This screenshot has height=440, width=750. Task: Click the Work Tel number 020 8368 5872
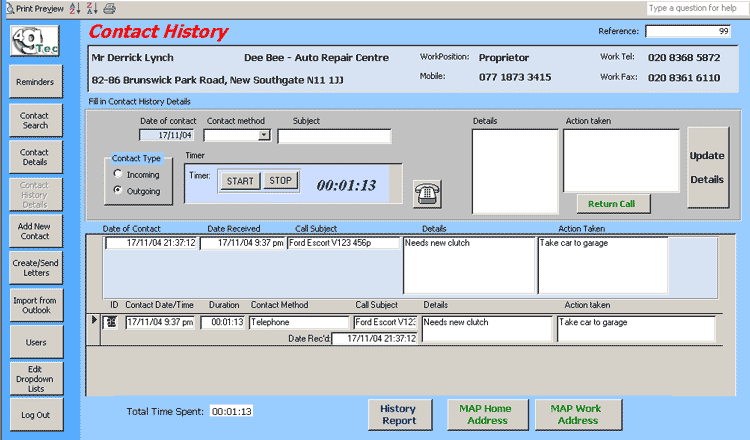point(684,58)
